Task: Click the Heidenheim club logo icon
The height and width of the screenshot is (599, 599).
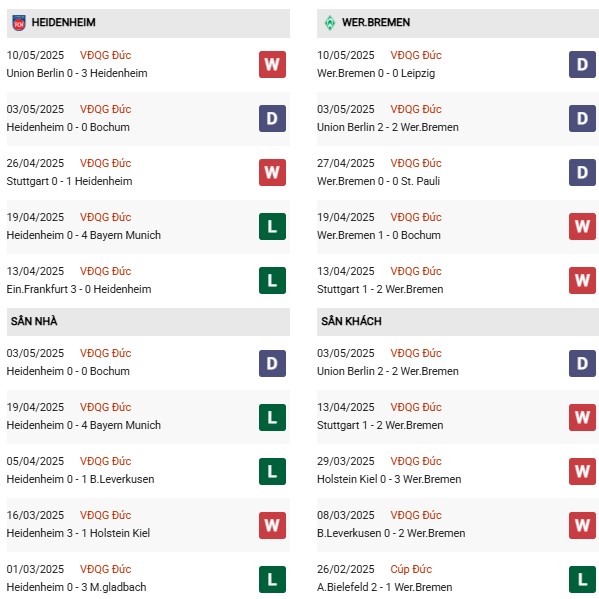Action: 19,23
